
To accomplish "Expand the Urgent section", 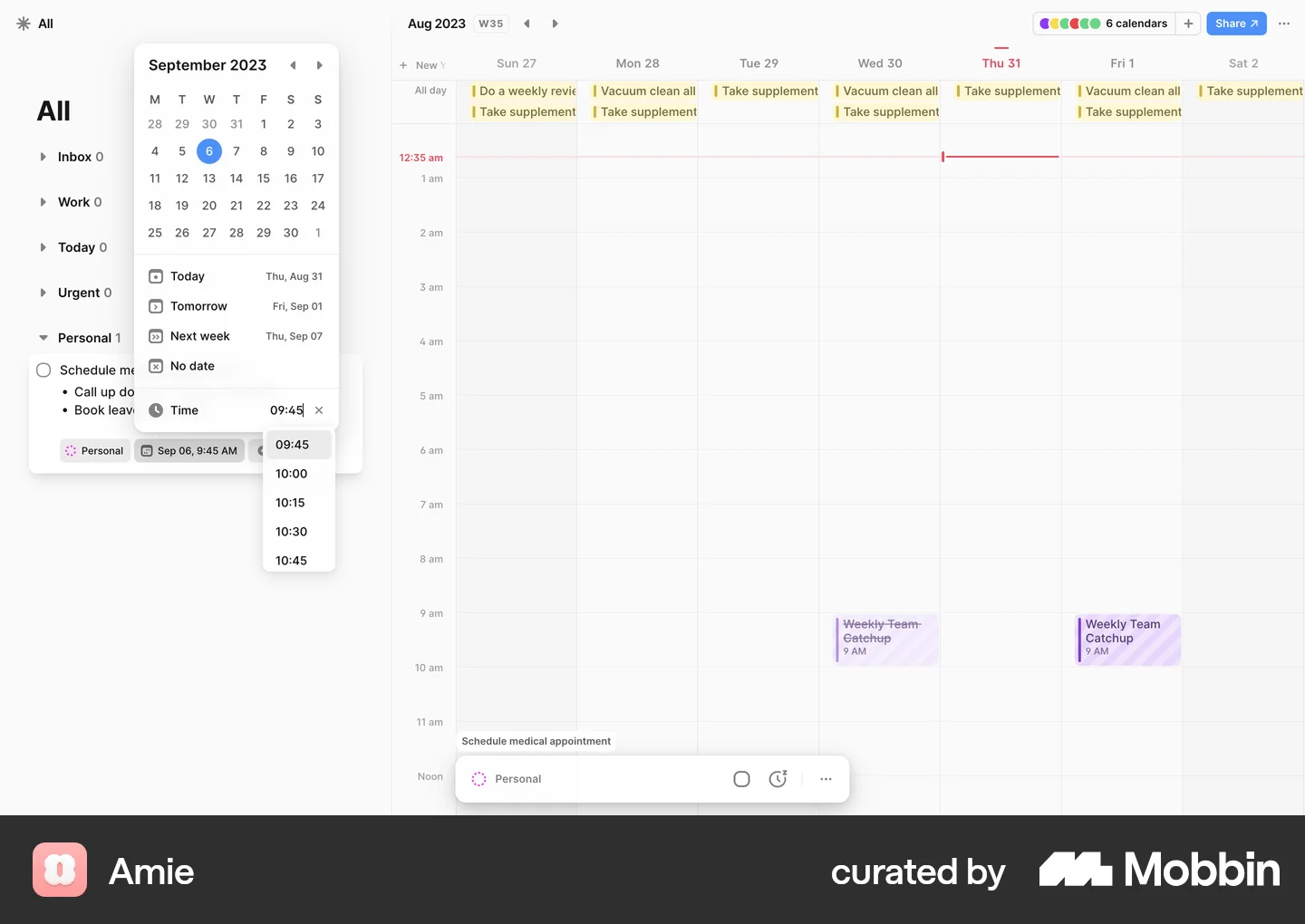I will (43, 293).
